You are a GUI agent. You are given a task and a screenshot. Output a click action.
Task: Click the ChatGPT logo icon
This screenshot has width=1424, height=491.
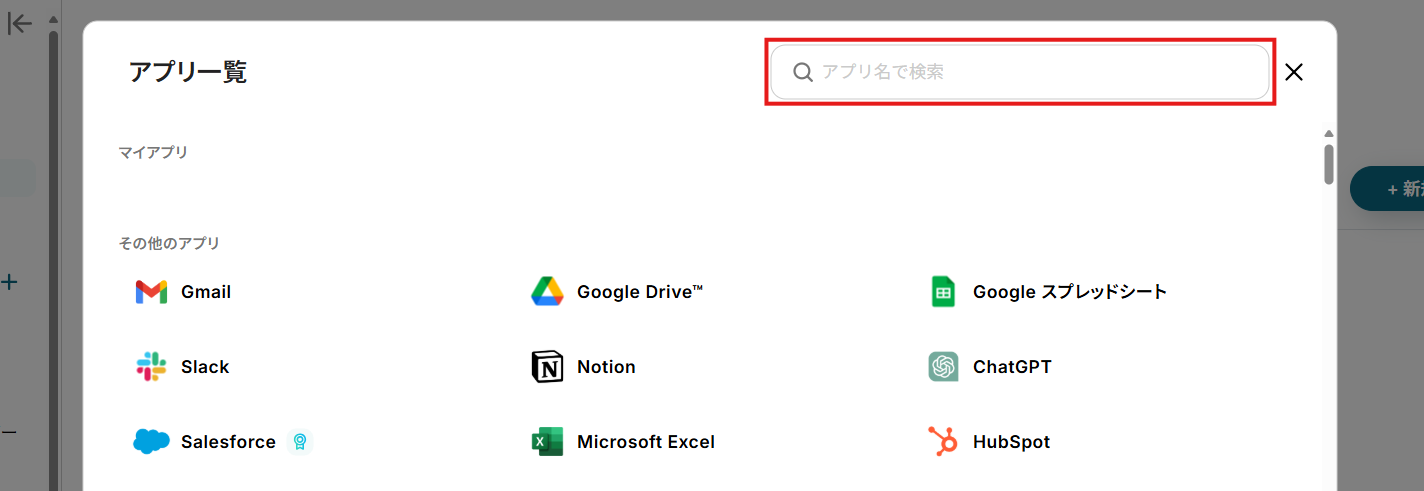pyautogui.click(x=943, y=367)
